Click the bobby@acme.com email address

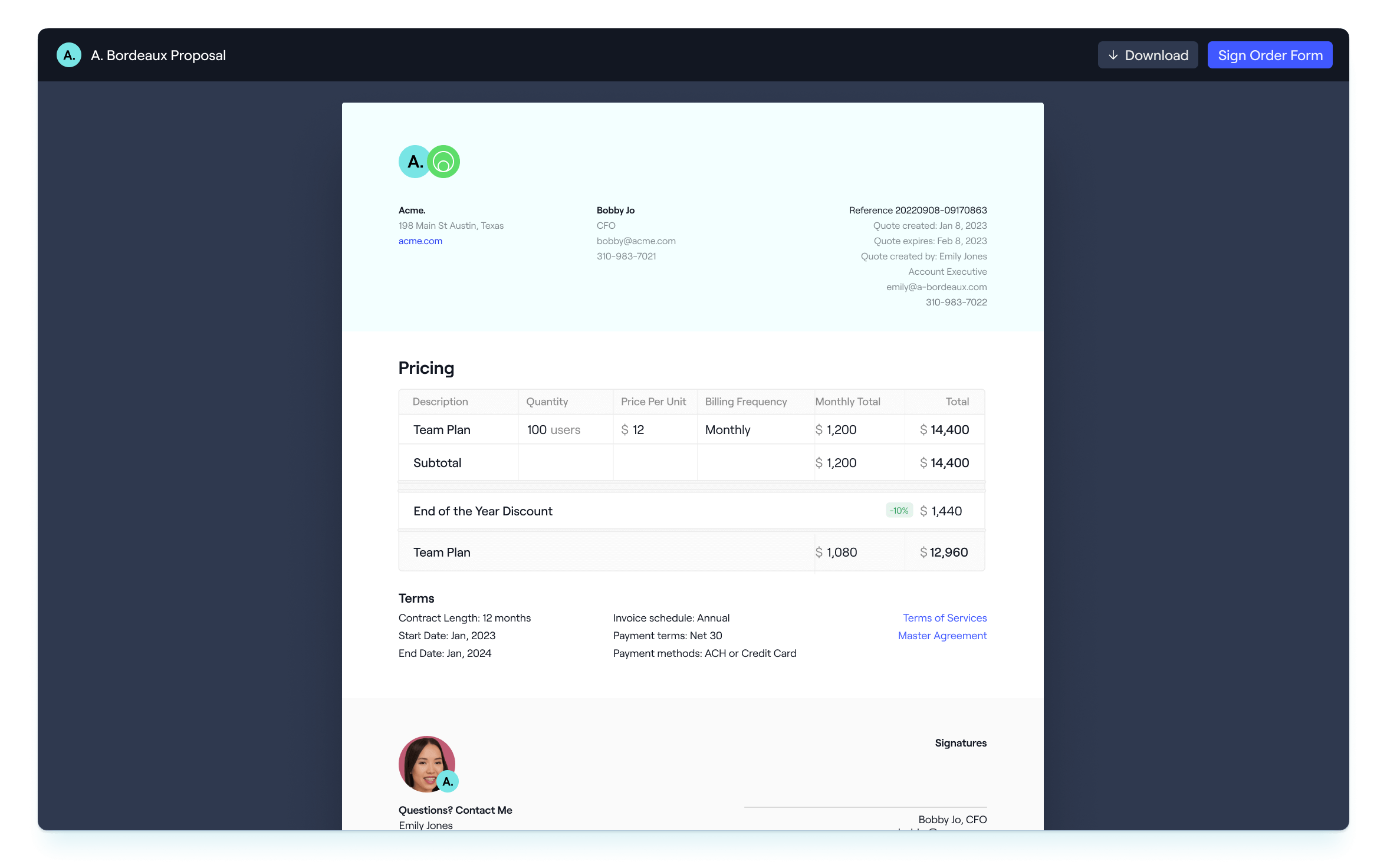pyautogui.click(x=636, y=241)
